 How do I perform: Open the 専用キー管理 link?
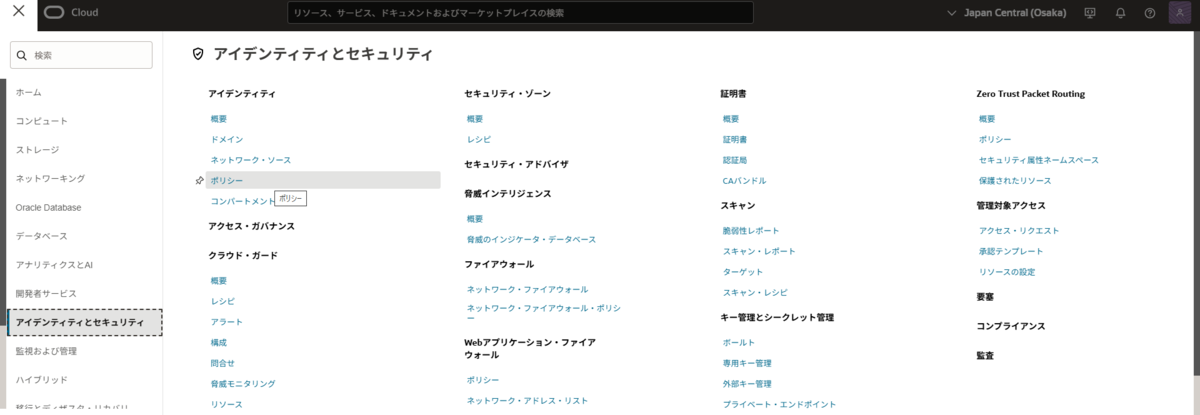click(x=747, y=363)
